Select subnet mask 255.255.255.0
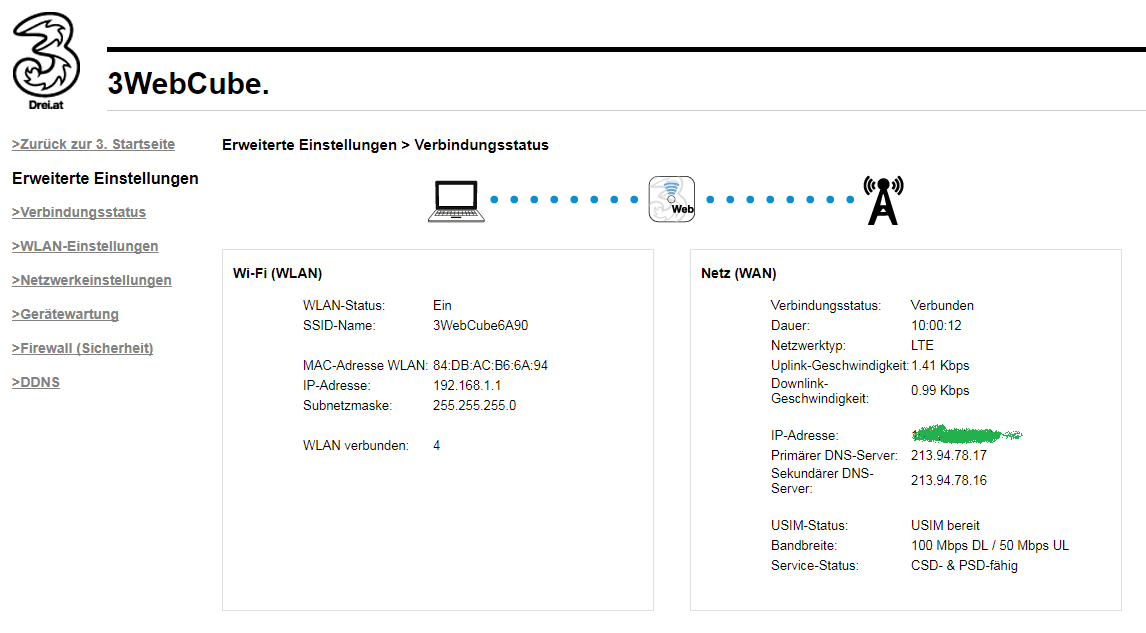 [474, 405]
